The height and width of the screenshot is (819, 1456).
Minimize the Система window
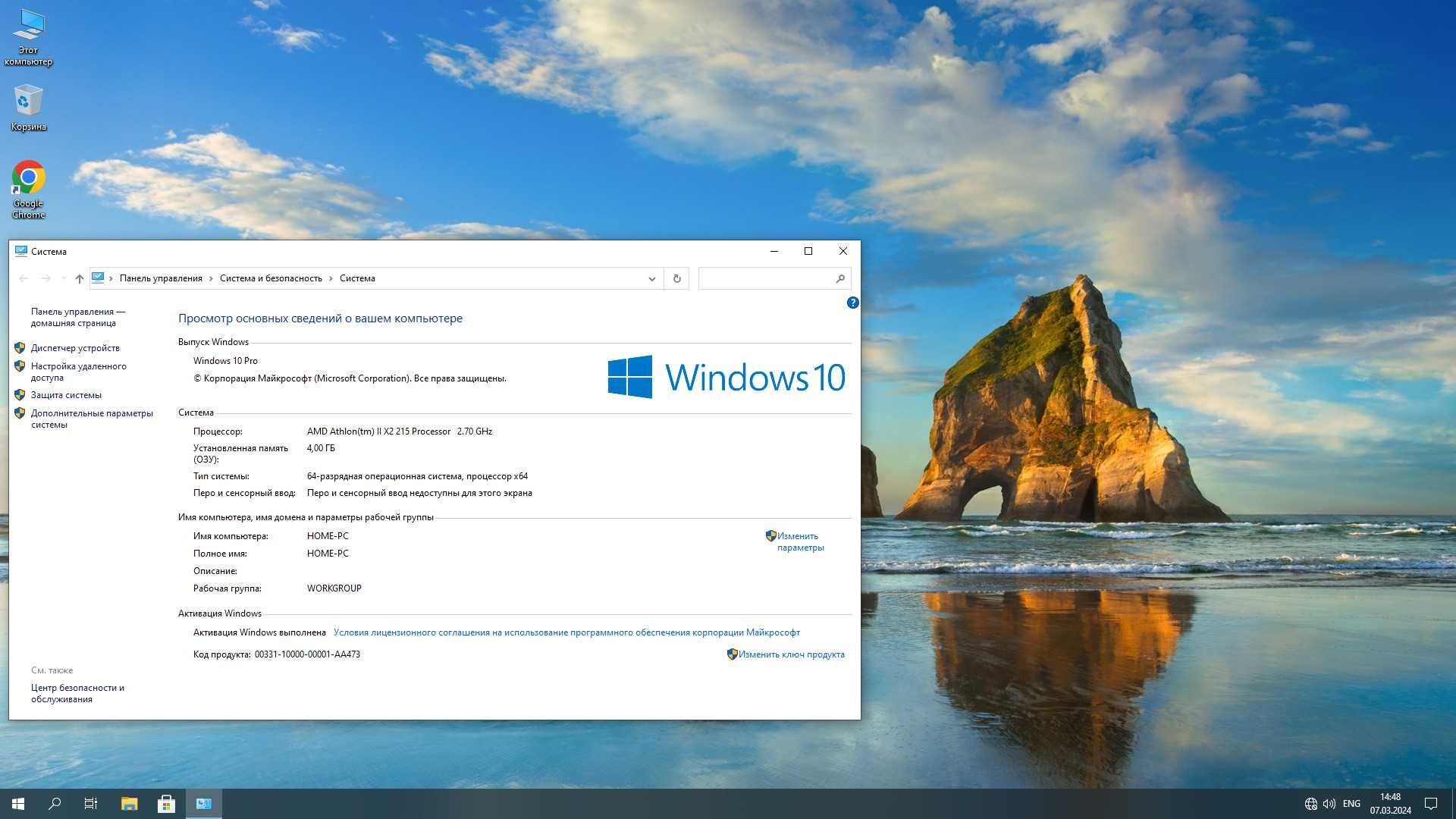(x=773, y=251)
